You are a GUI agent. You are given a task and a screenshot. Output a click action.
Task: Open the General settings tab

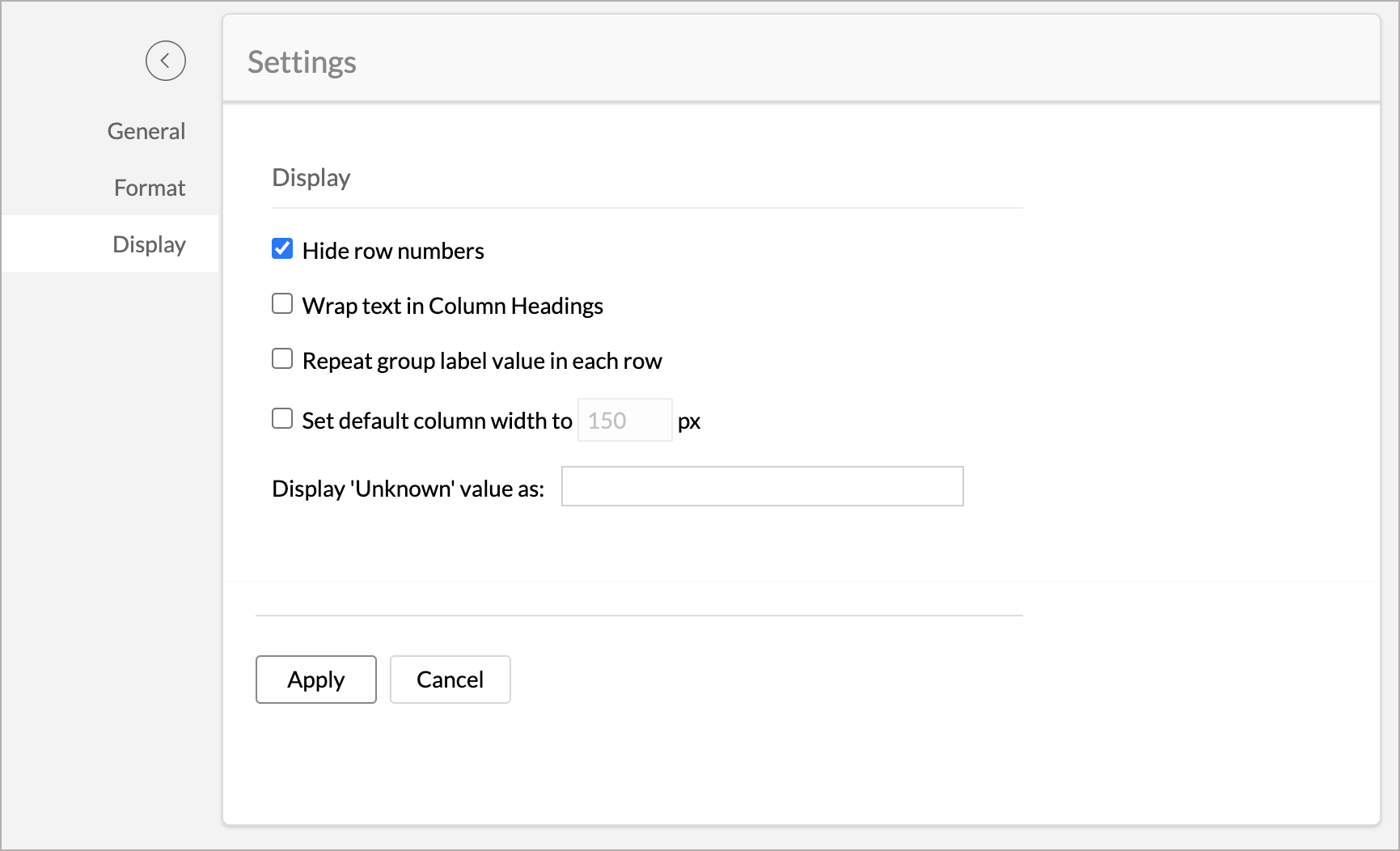[146, 131]
